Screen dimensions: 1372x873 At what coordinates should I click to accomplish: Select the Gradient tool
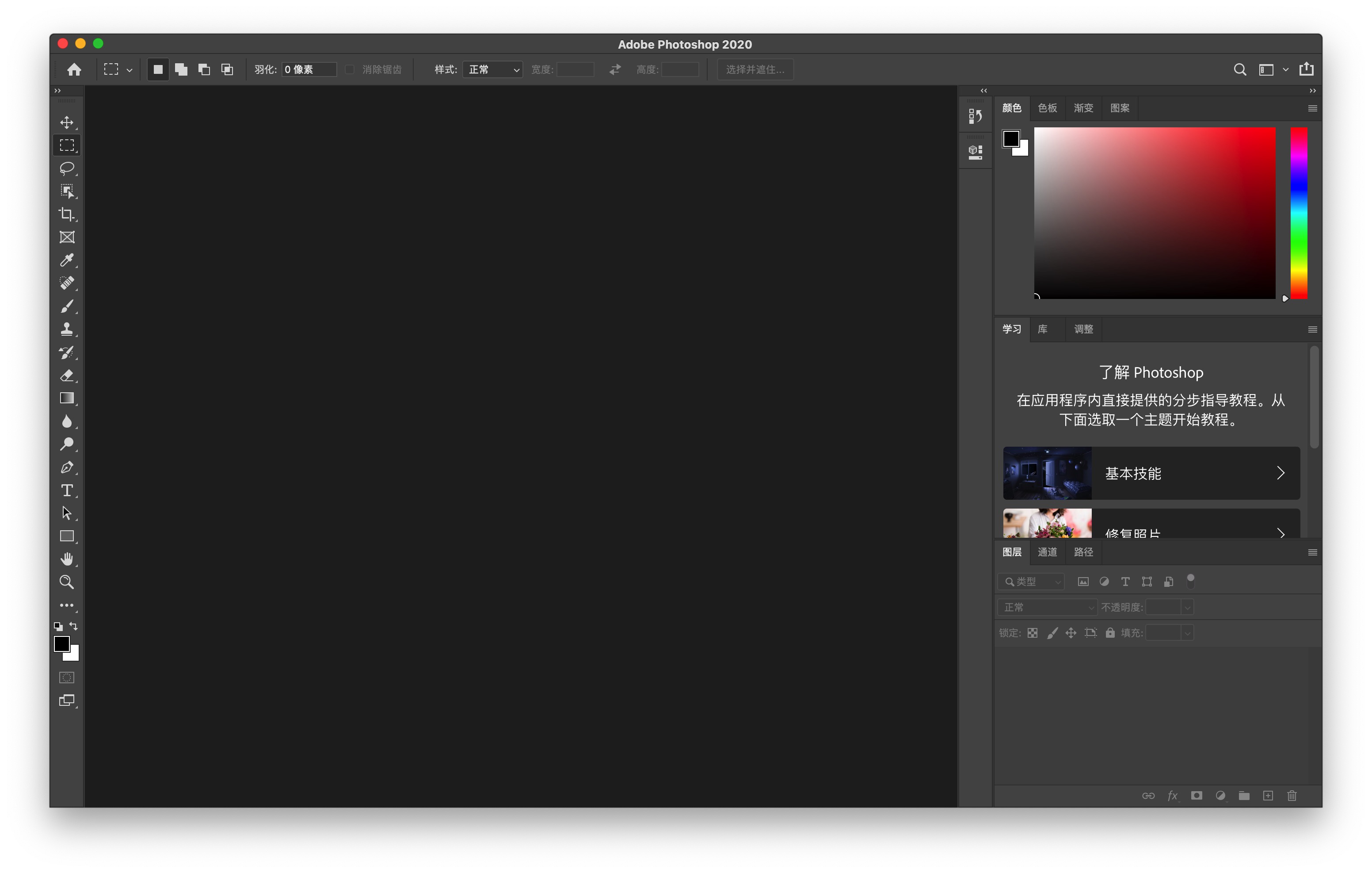tap(67, 398)
